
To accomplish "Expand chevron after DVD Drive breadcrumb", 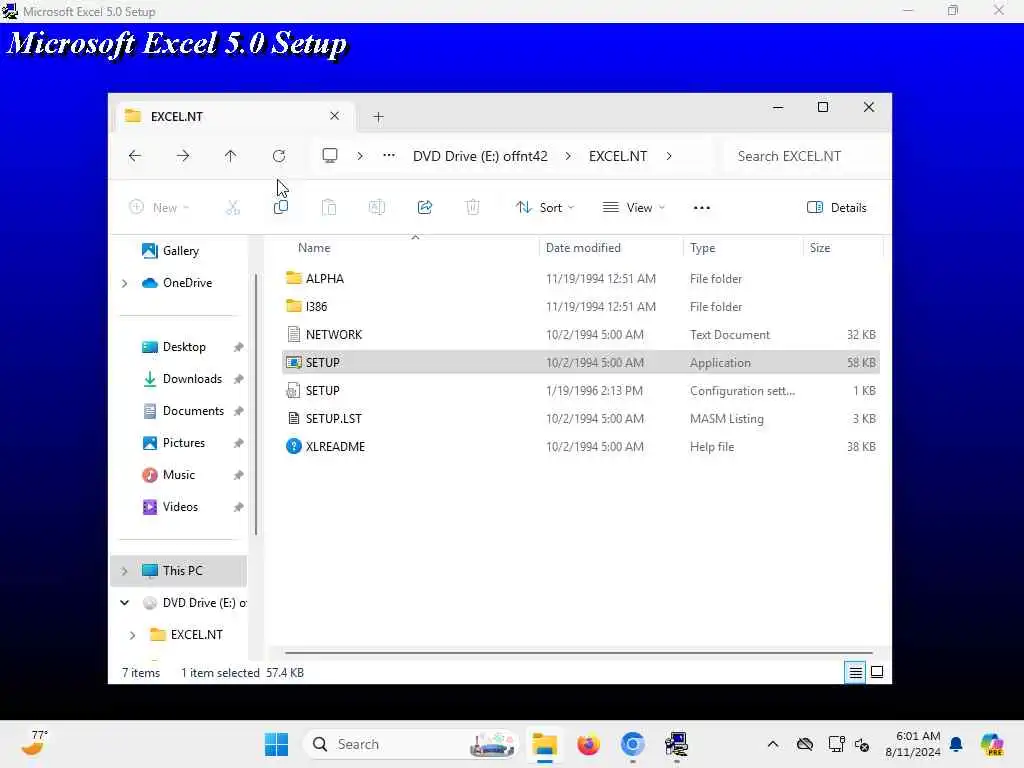I will (x=568, y=156).
